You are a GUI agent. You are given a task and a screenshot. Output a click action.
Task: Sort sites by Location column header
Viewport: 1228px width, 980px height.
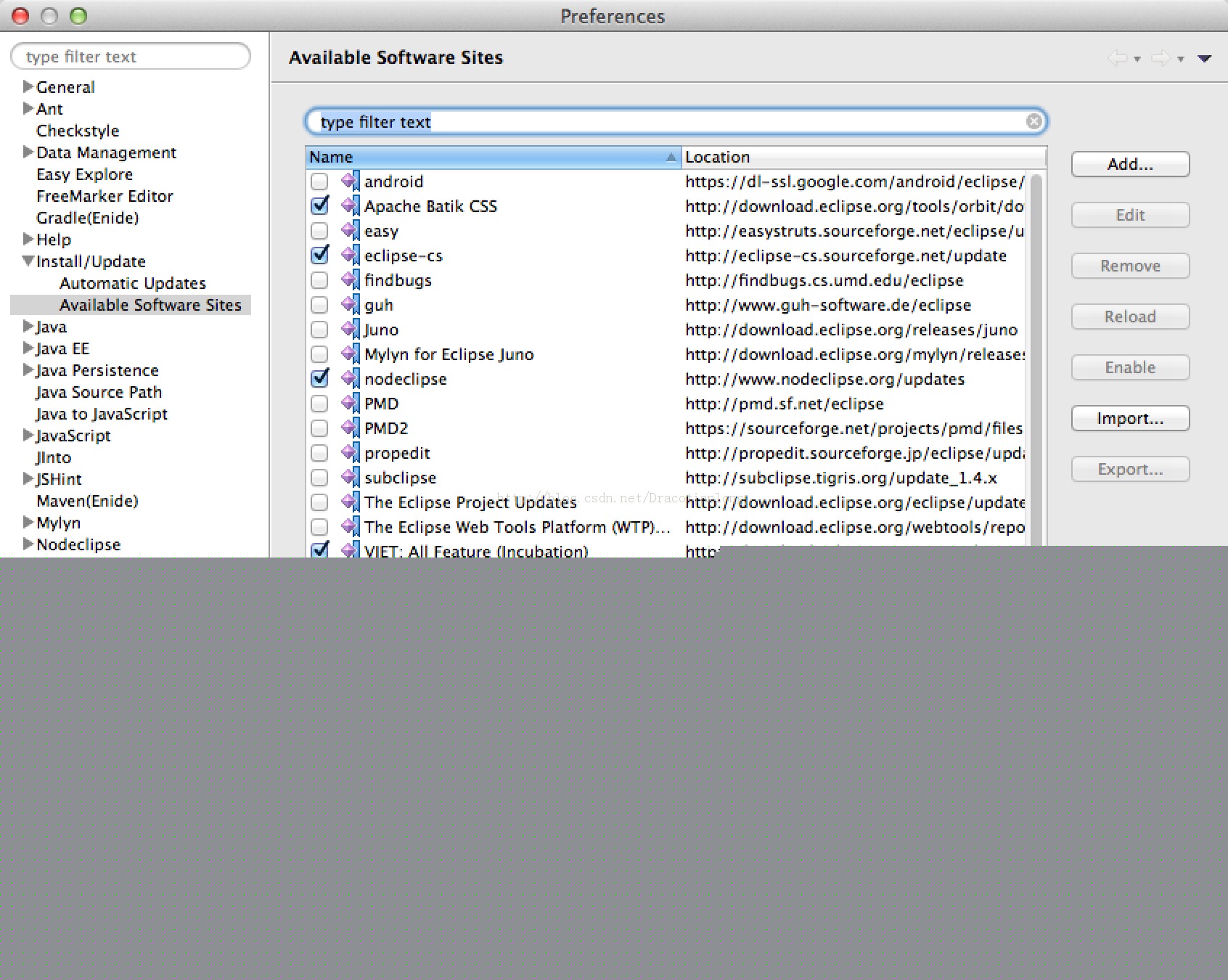coord(864,157)
